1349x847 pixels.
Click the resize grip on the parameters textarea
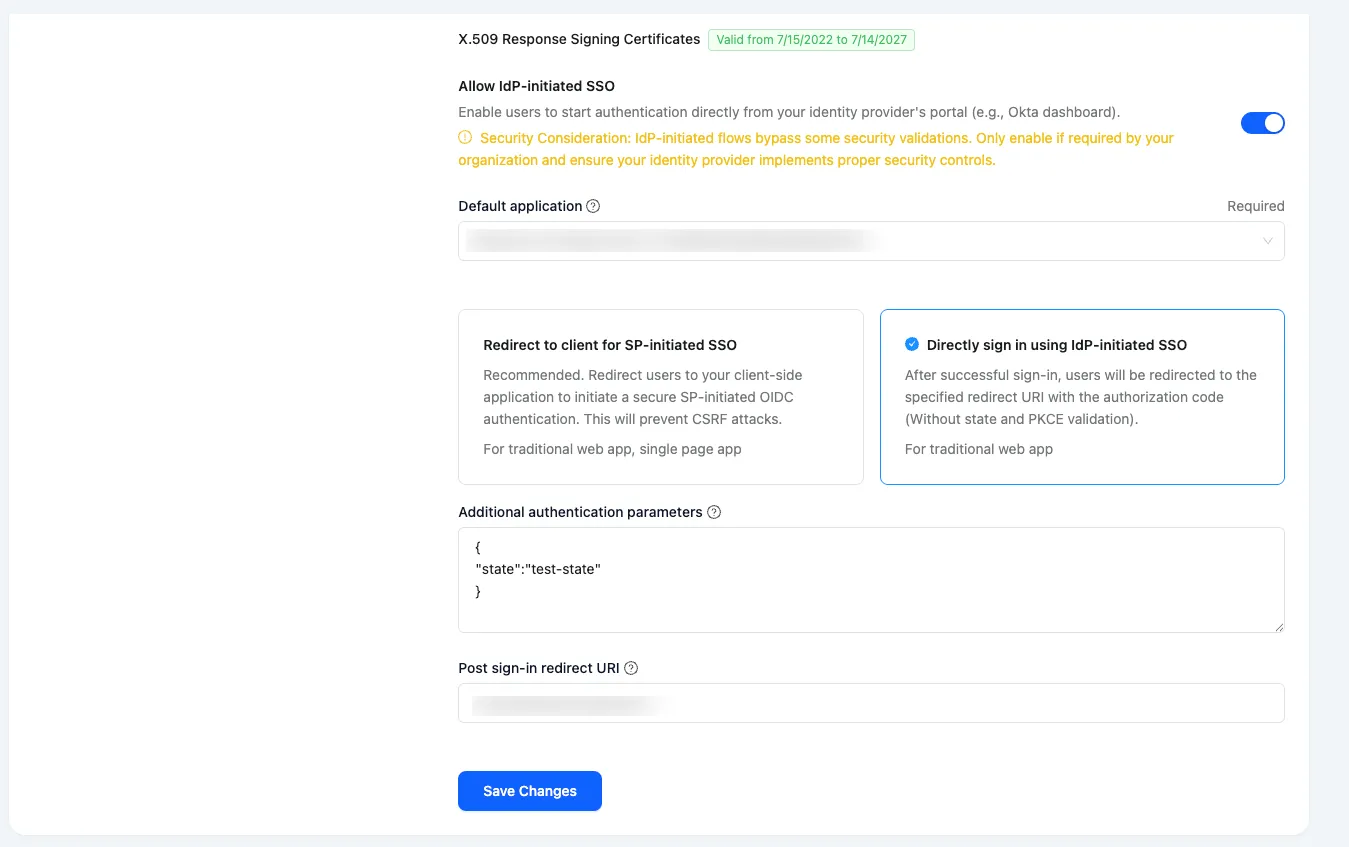click(x=1279, y=627)
